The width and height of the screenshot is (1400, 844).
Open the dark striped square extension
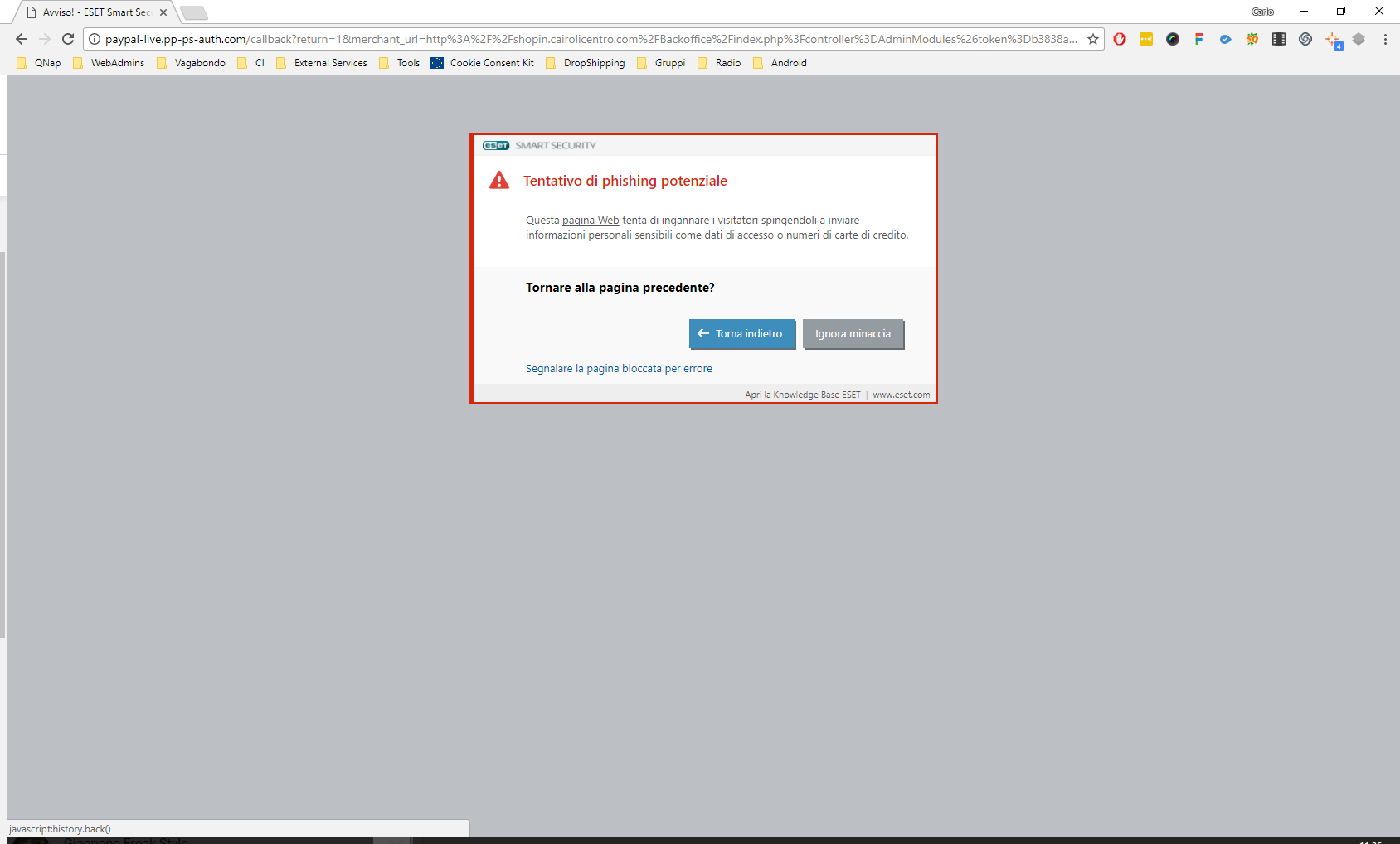coord(1279,39)
